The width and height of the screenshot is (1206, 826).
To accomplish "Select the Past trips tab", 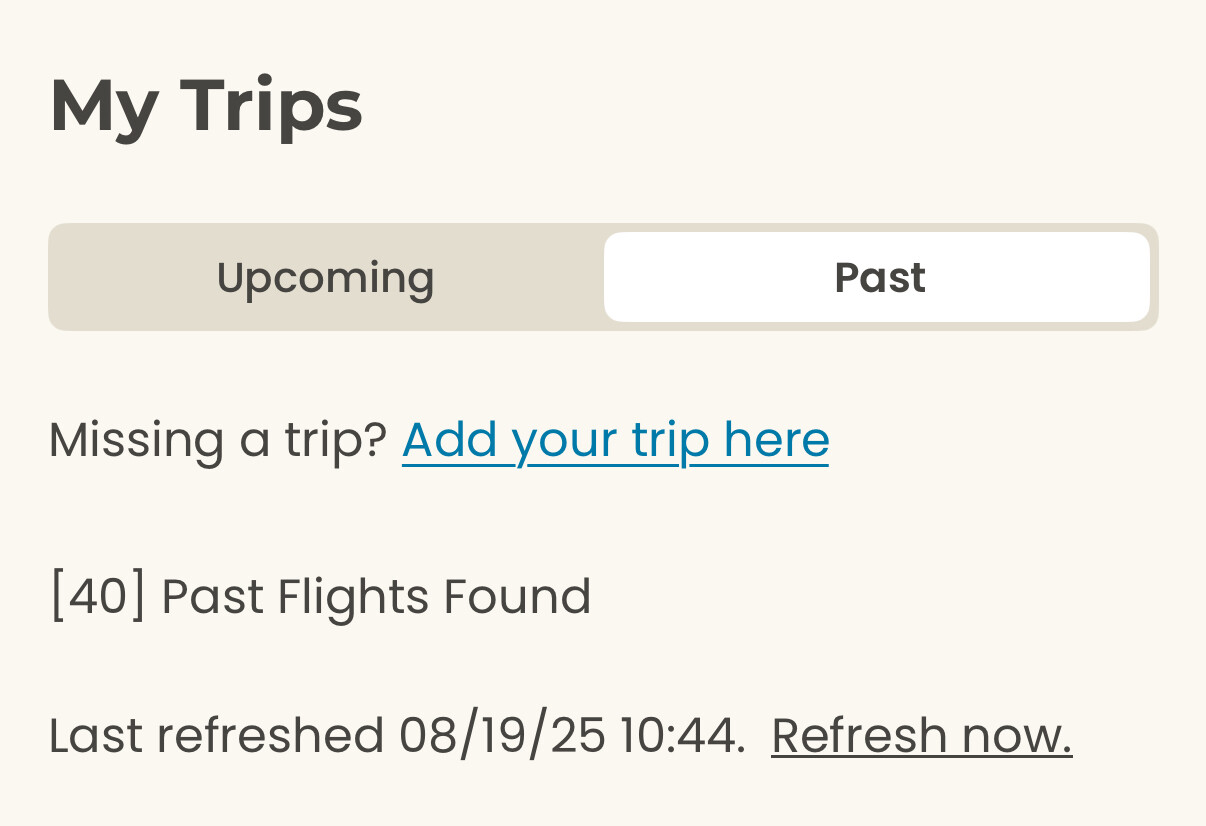I will click(x=878, y=278).
